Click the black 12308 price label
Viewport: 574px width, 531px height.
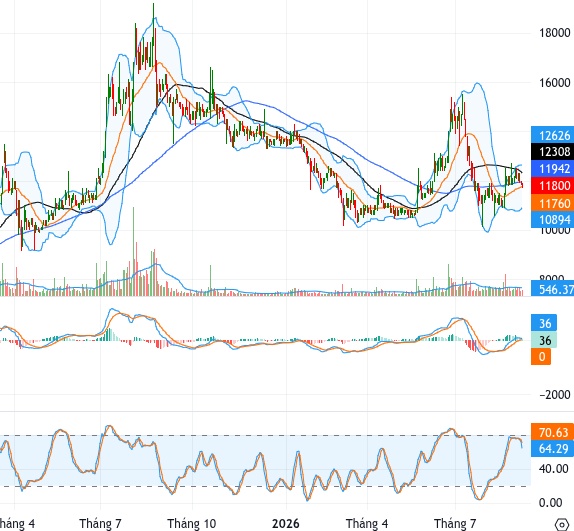(553, 152)
